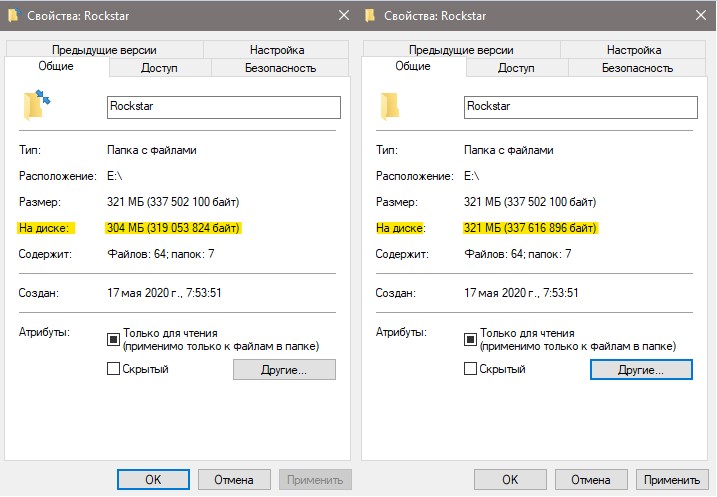Viewport: 717px width, 497px height.
Task: Click На диске label in right window
Action: (401, 228)
